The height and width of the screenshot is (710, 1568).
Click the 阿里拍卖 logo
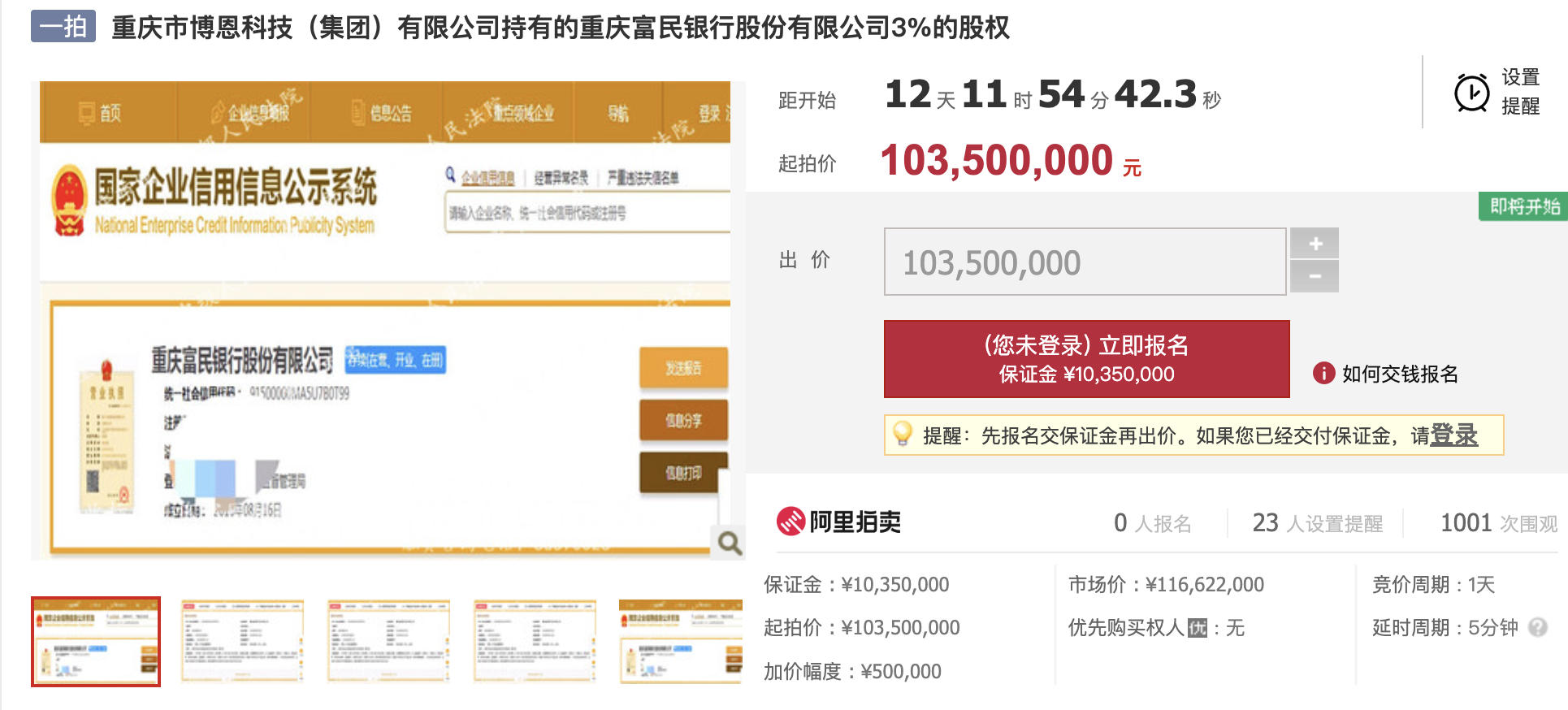838,522
